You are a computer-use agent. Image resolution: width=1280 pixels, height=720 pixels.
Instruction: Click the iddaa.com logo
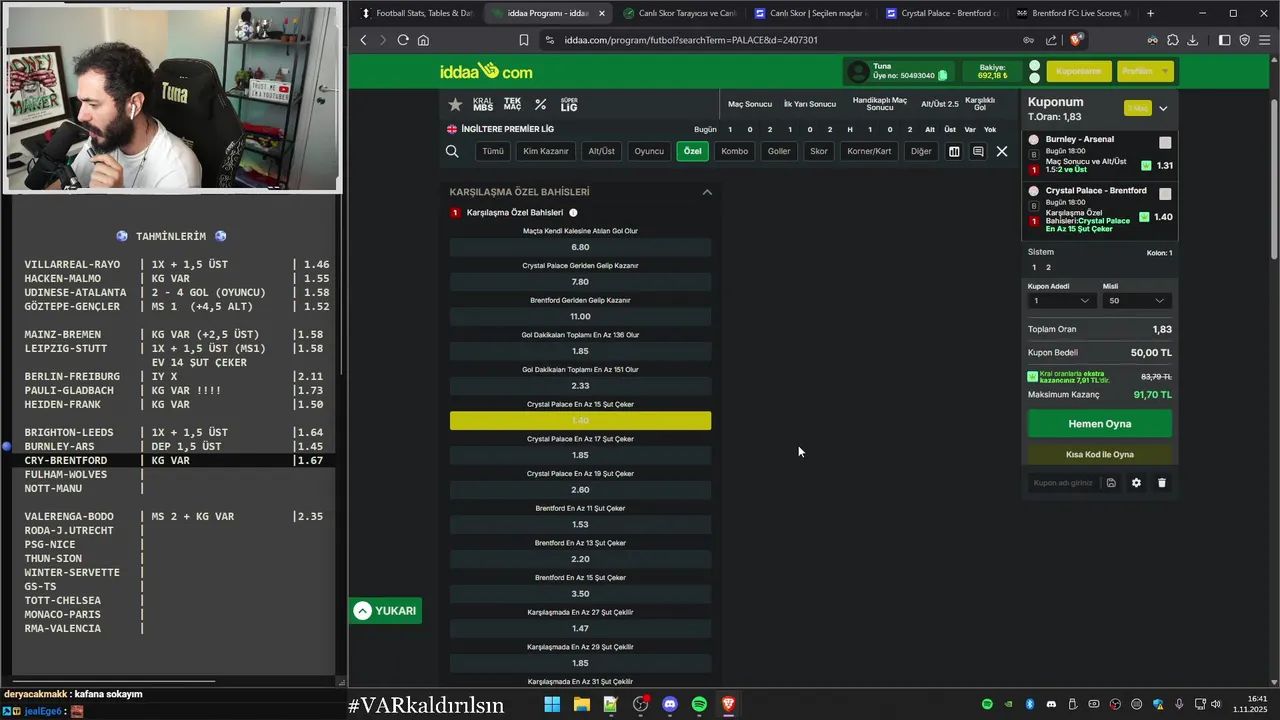[486, 72]
